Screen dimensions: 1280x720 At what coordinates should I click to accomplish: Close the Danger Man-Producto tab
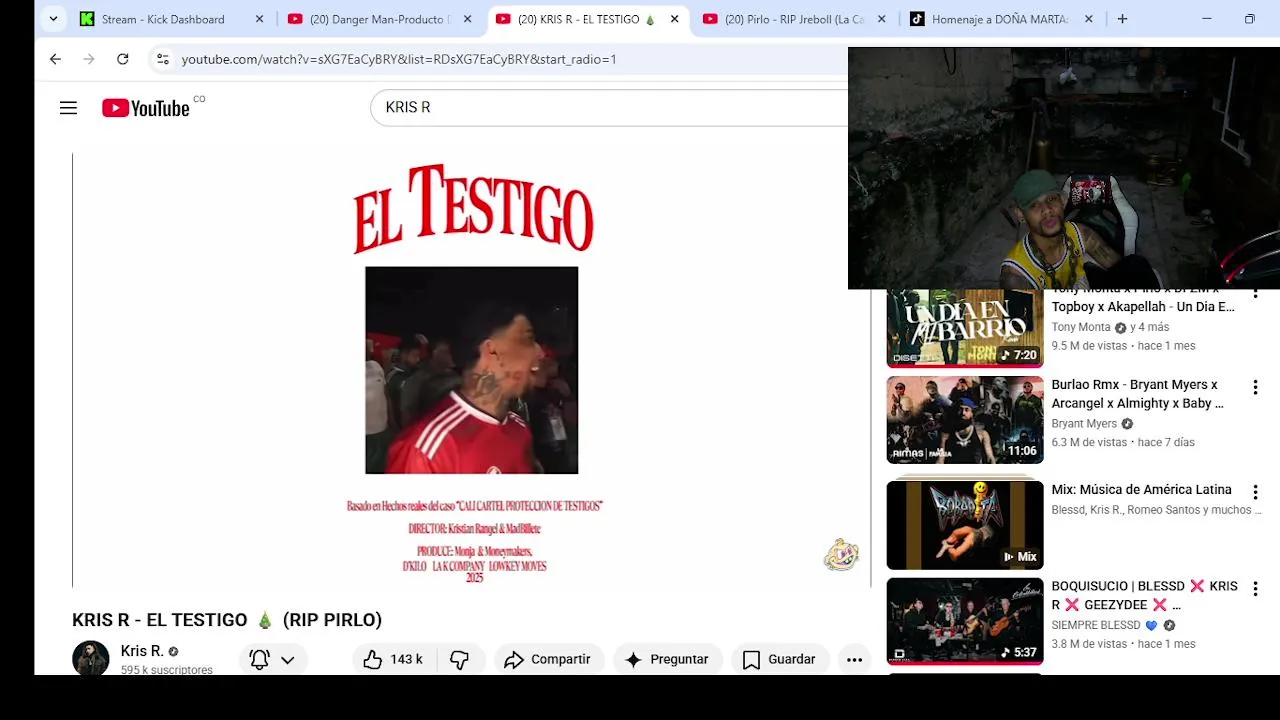click(467, 19)
